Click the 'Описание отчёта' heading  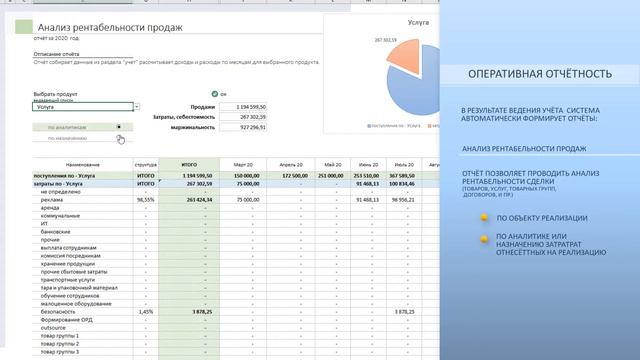click(56, 54)
